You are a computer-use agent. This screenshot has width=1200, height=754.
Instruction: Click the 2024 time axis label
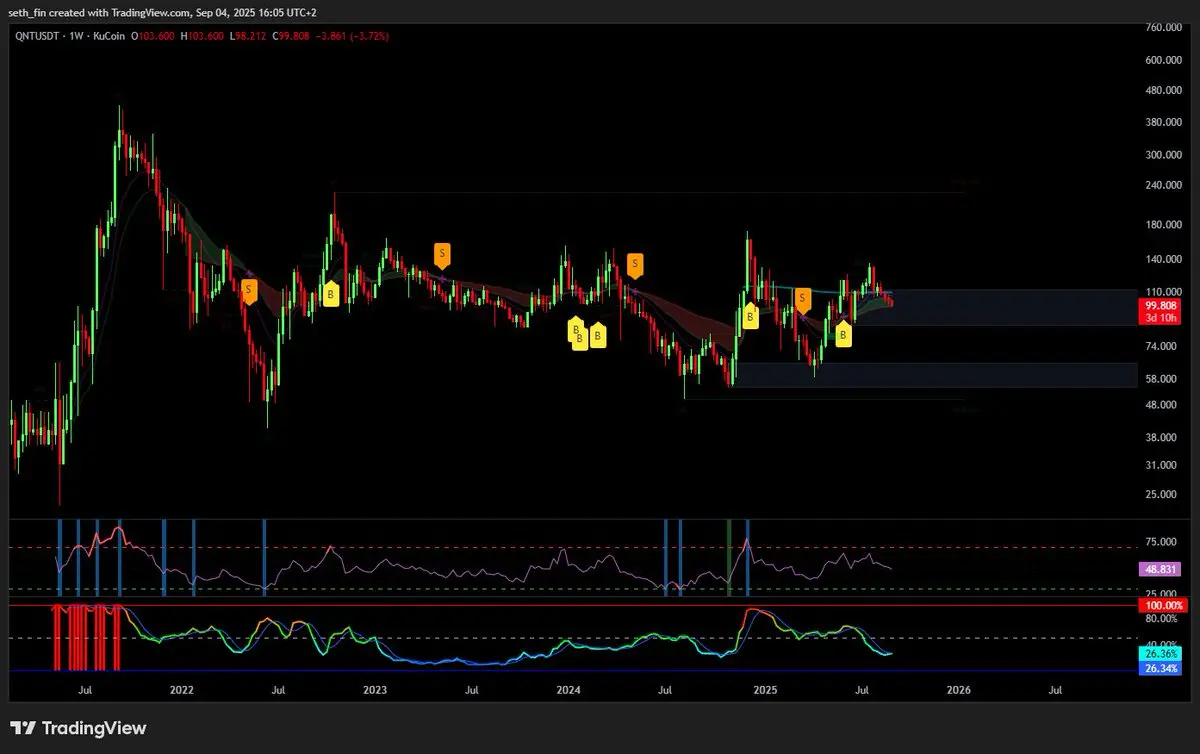(x=568, y=690)
